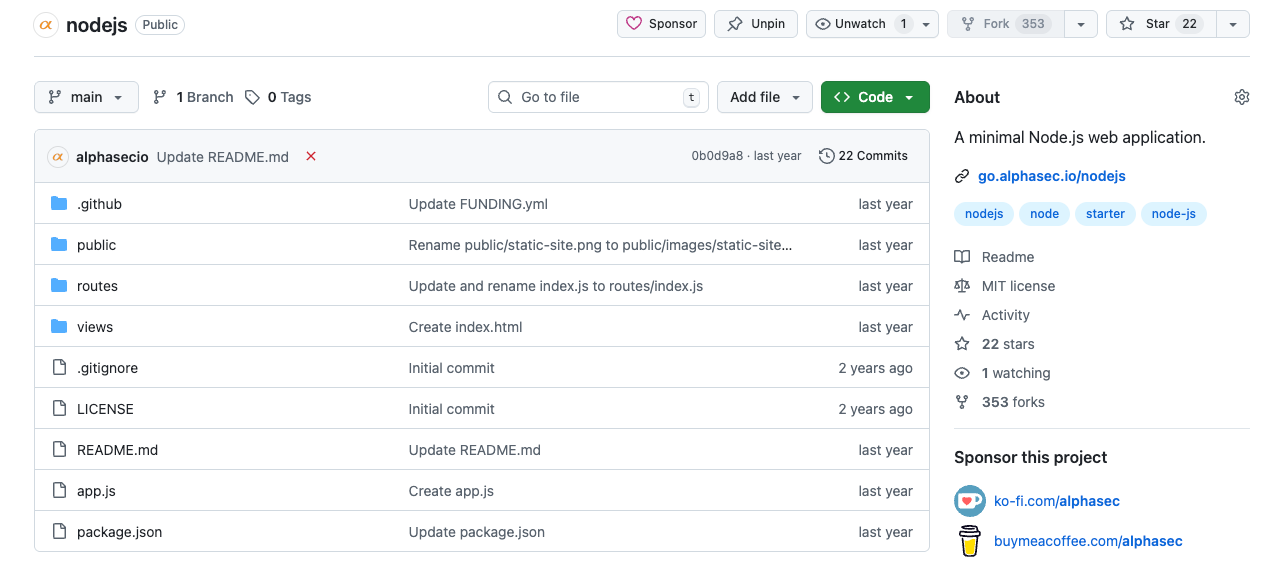Click the file icon for README.md
Screen dimensions: 1278x565
click(59, 450)
